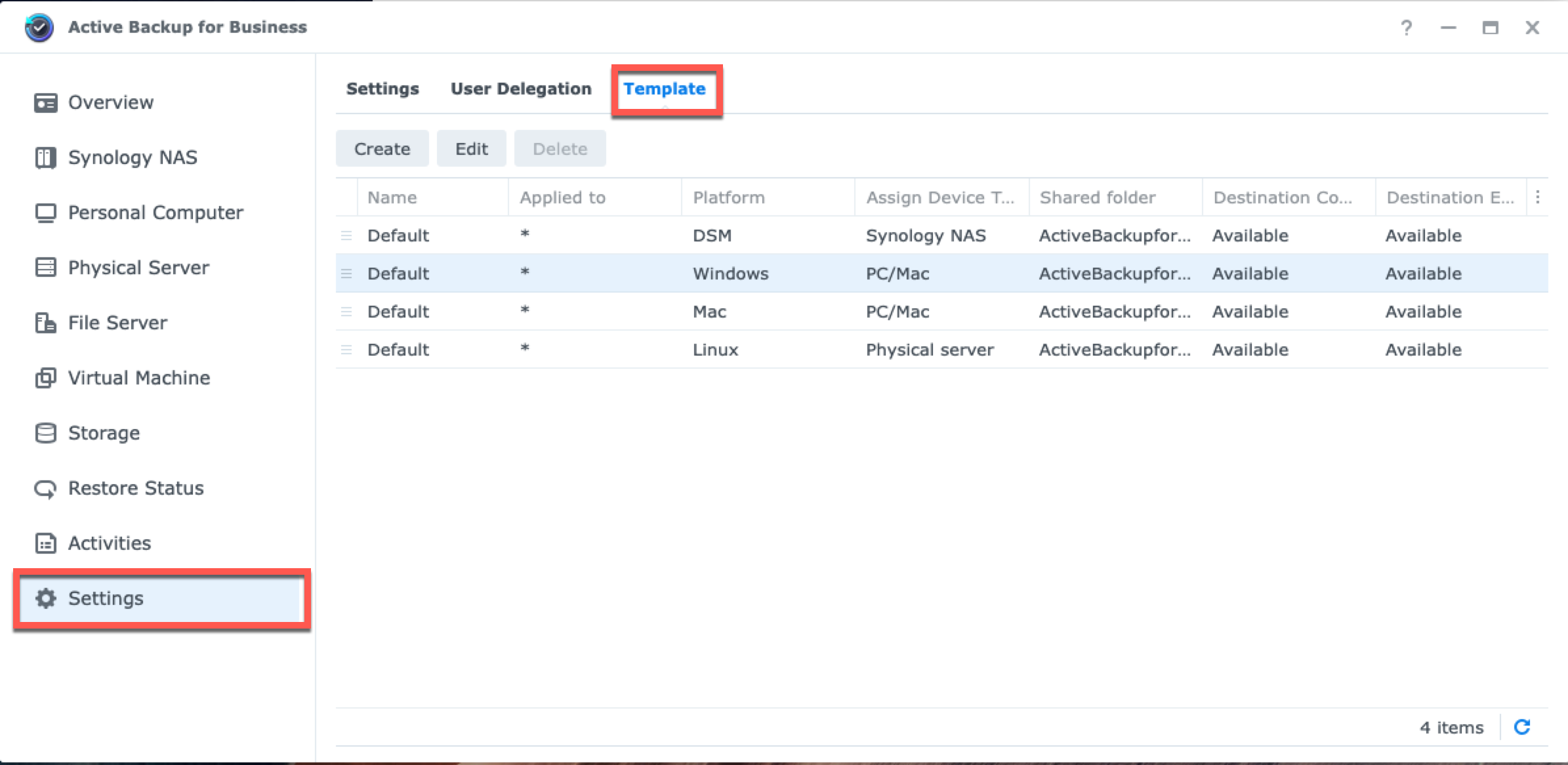This screenshot has width=1568, height=765.
Task: Select the DSM Default template row
Action: [712, 236]
